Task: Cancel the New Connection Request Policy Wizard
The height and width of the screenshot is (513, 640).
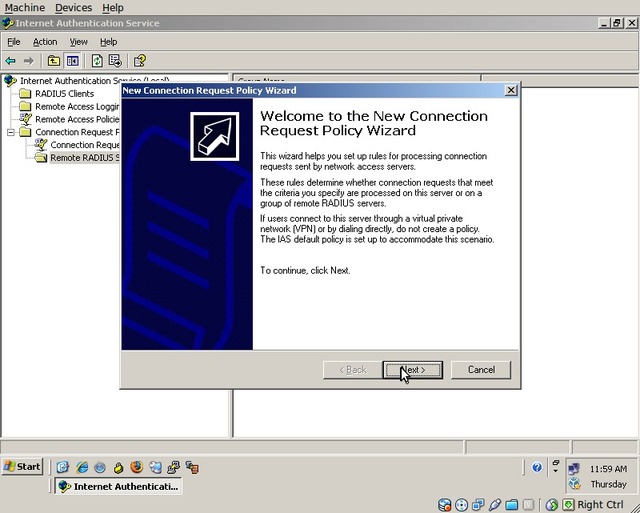Action: pyautogui.click(x=480, y=370)
